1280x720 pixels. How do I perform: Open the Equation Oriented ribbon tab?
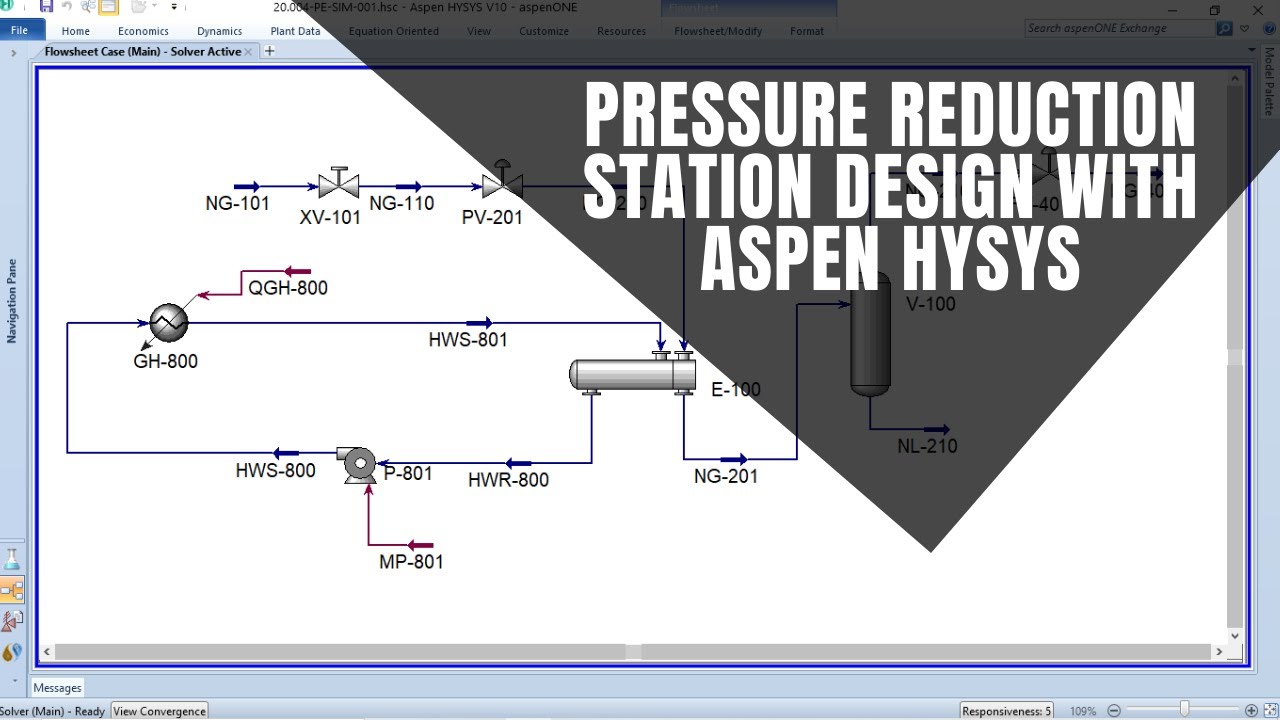click(x=393, y=31)
